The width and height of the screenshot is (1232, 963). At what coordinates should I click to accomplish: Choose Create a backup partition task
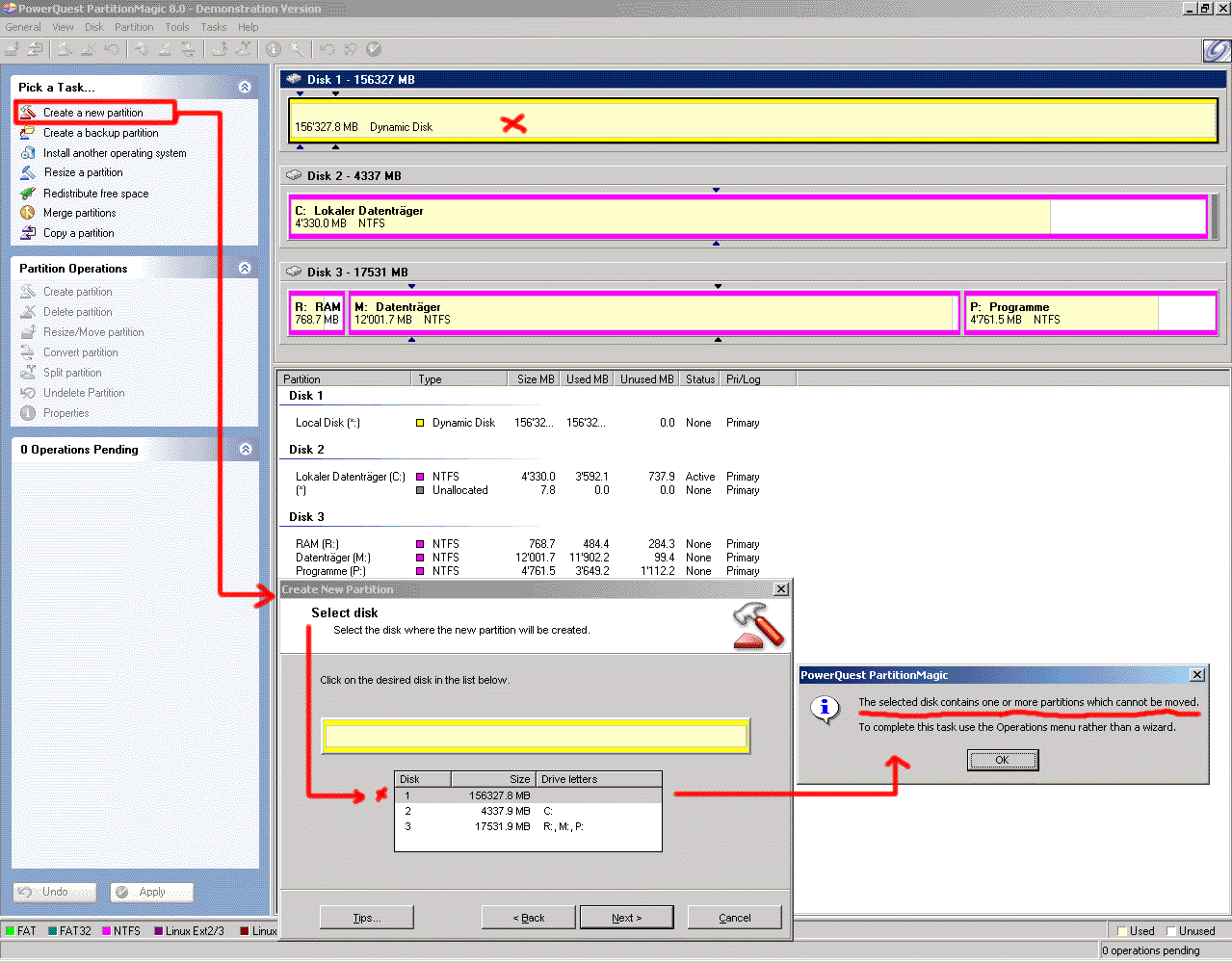coord(100,133)
